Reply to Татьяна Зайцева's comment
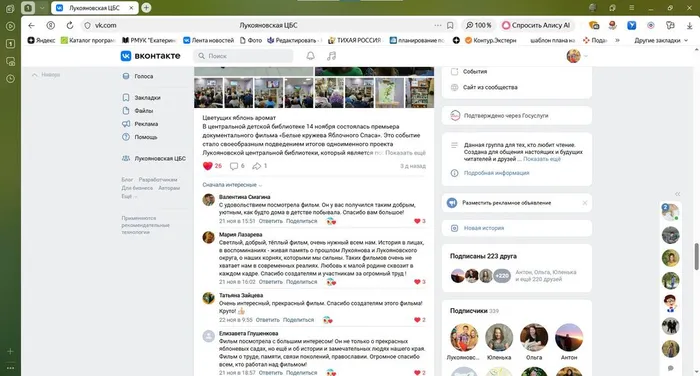Screen dimensions: 700x376 pyautogui.click(x=267, y=320)
